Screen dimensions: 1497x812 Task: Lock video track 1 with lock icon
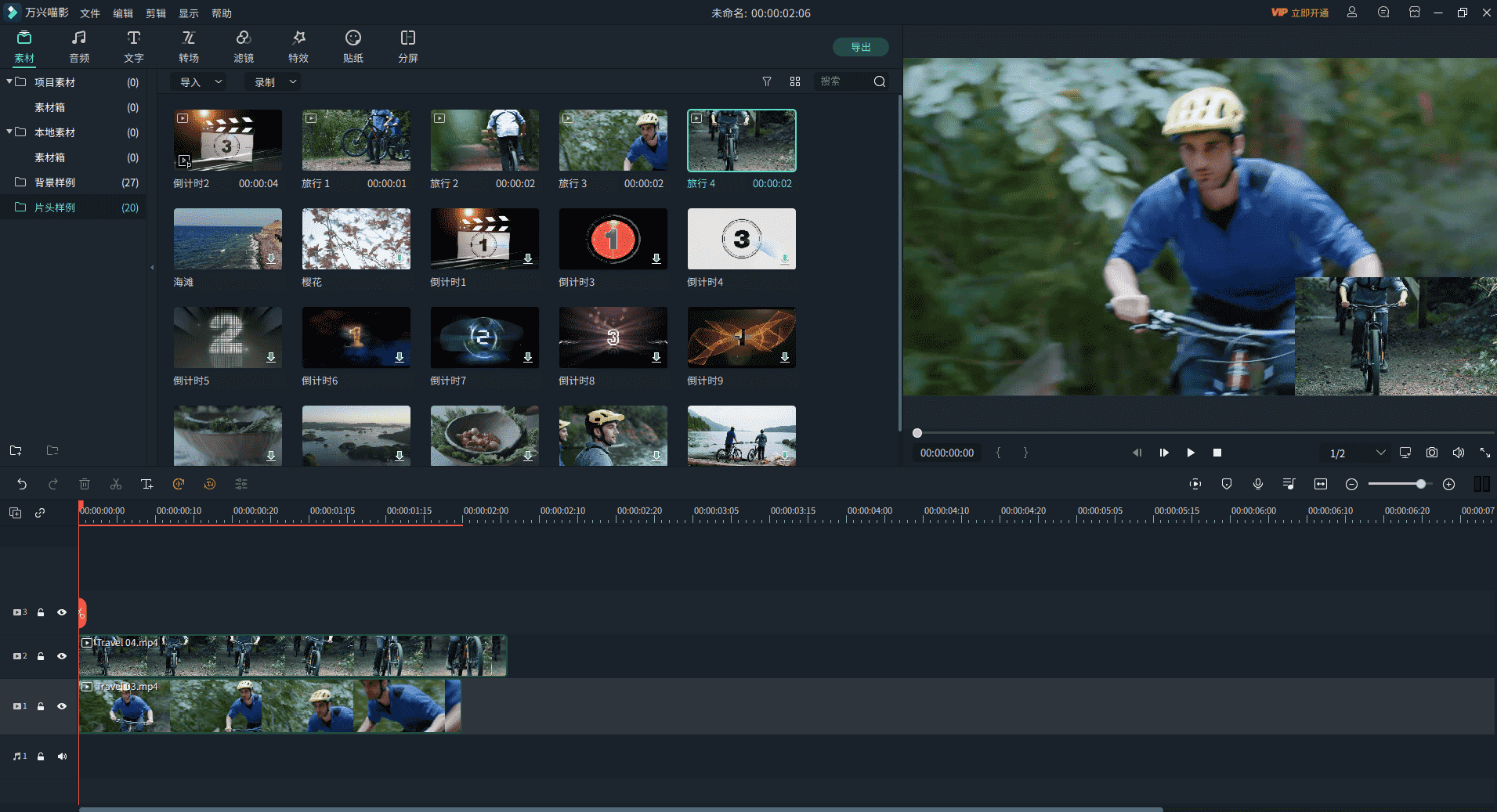(x=41, y=706)
